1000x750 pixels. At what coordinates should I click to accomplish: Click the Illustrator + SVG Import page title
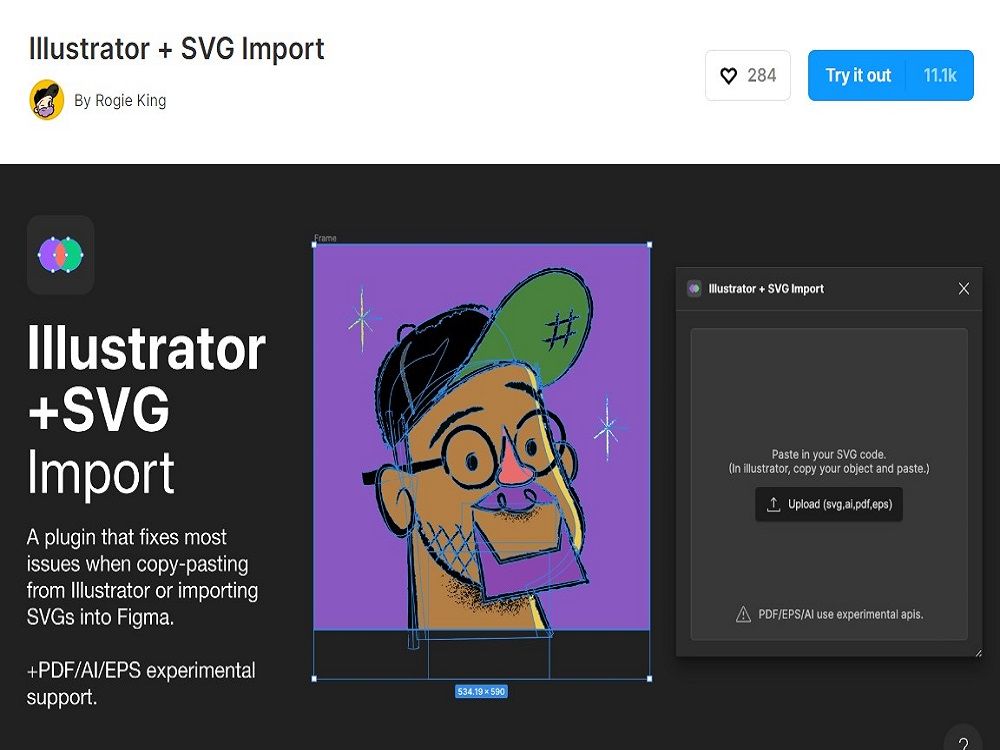(177, 48)
